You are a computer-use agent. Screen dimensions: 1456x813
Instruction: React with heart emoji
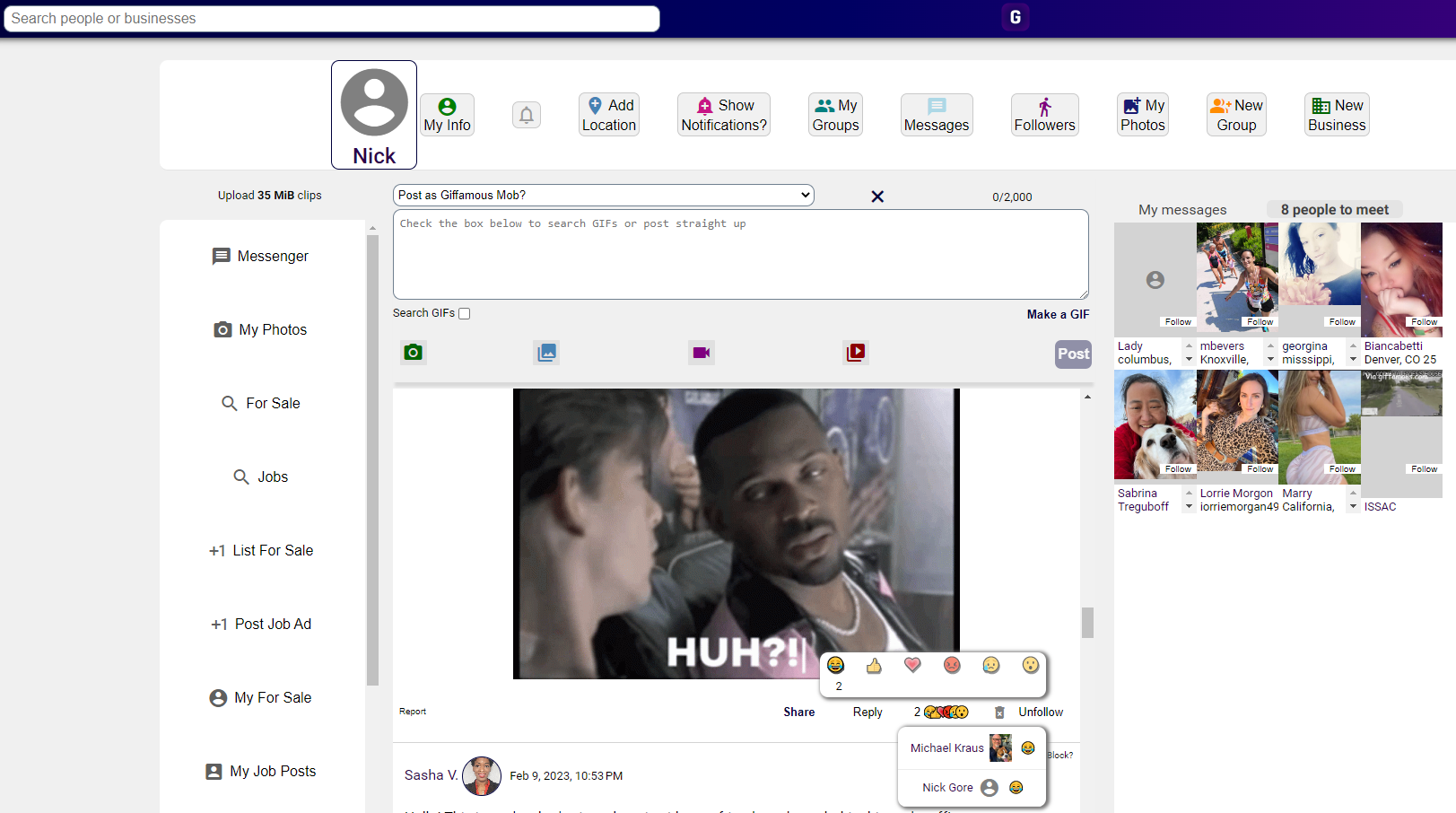[912, 665]
